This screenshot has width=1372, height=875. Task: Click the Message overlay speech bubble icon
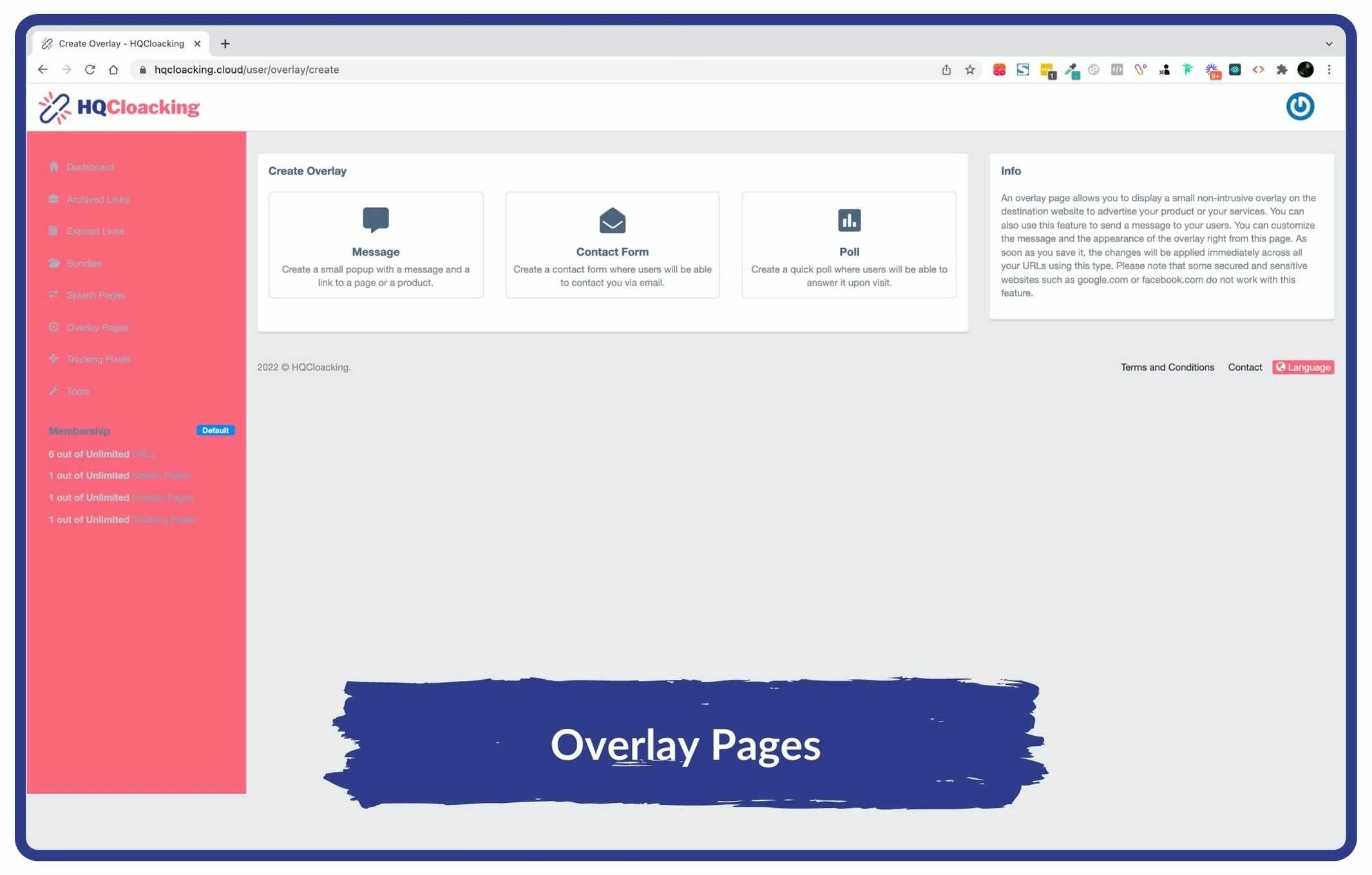tap(376, 220)
